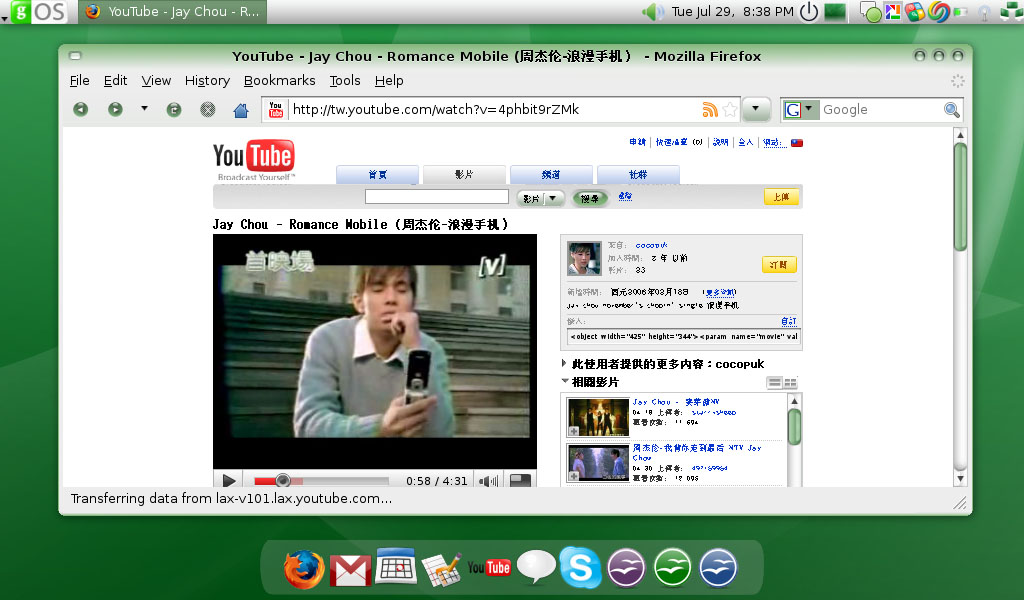This screenshot has width=1024, height=600.
Task: Expand more content from user cocopuk
Action: [565, 364]
